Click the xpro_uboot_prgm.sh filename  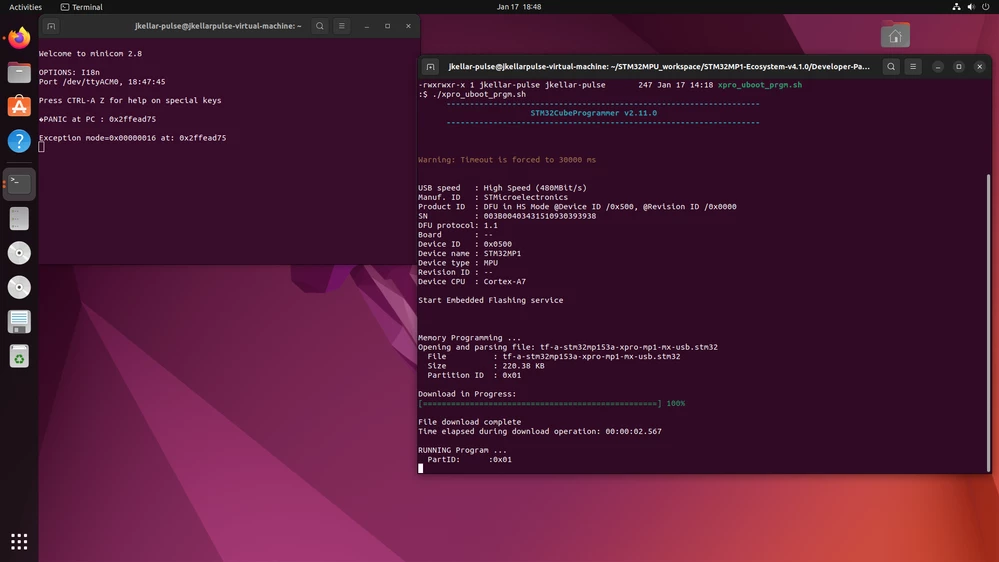click(x=759, y=85)
